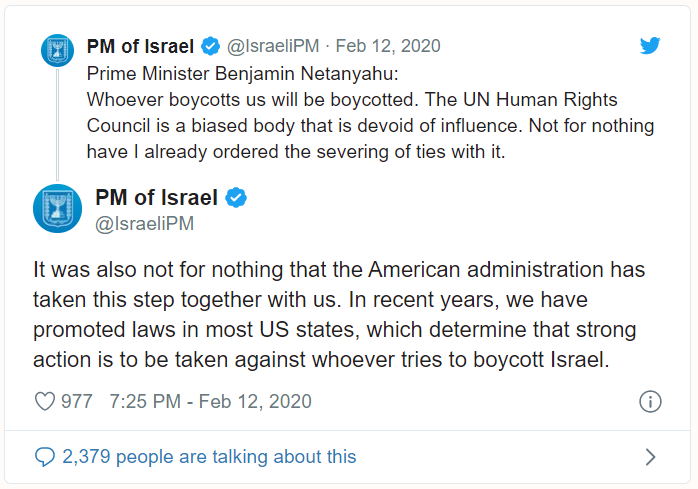Click main tweet text about boycott laws
The height and width of the screenshot is (489, 698).
pos(339,314)
